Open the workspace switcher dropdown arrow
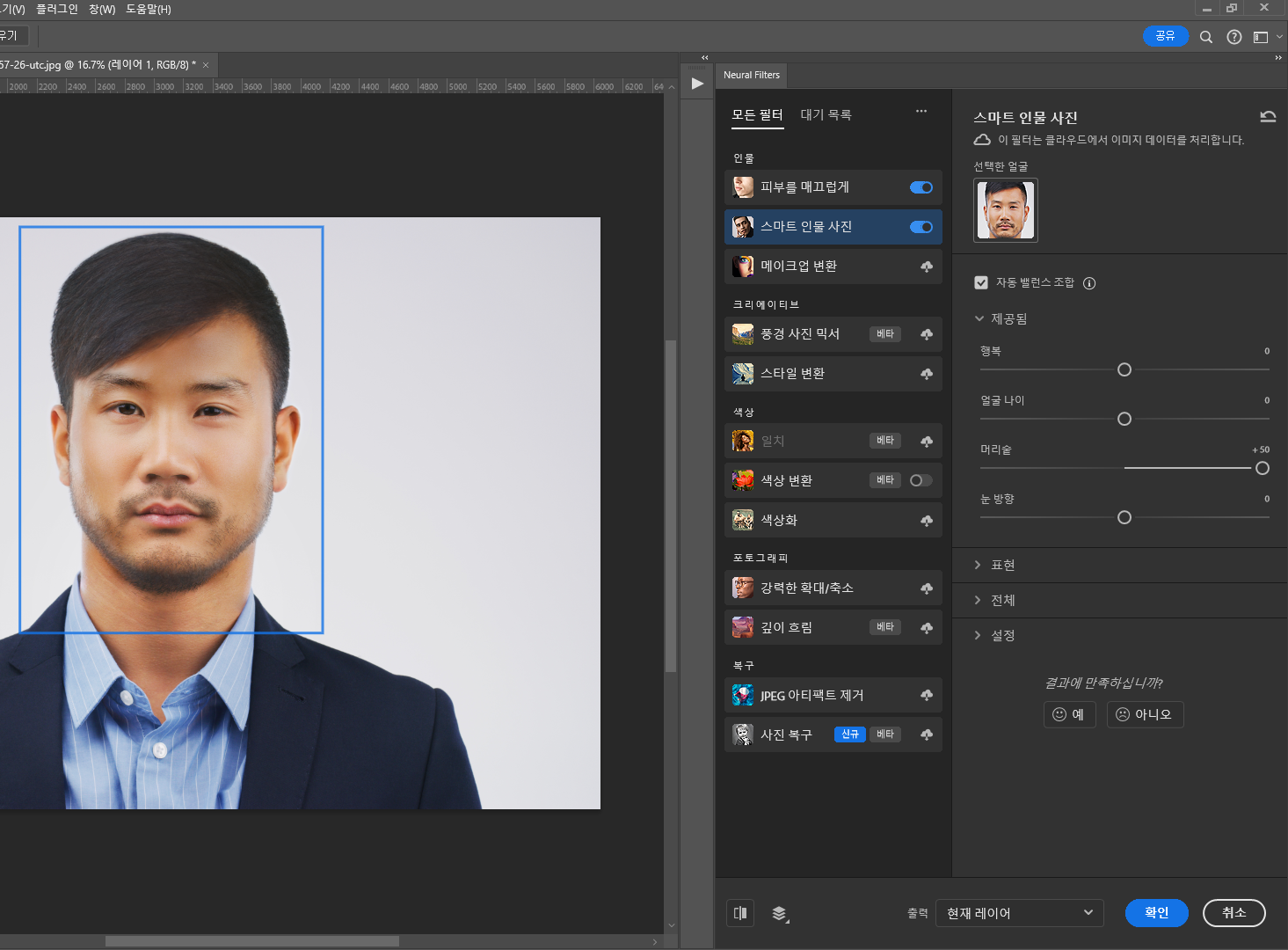The width and height of the screenshot is (1288, 950). pyautogui.click(x=1279, y=37)
